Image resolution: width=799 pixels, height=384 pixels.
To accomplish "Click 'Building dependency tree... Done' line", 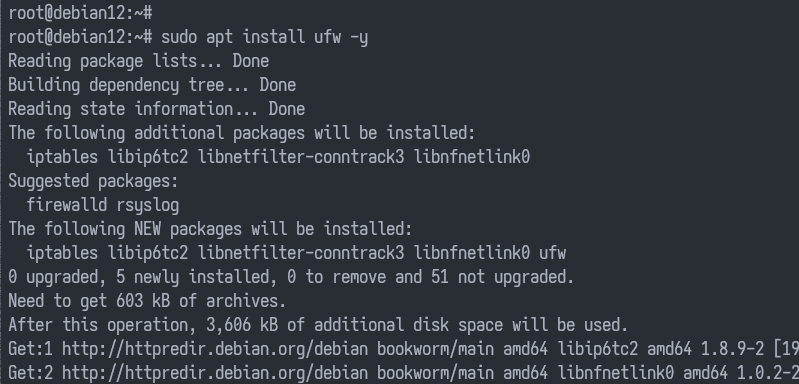I will click(152, 85).
